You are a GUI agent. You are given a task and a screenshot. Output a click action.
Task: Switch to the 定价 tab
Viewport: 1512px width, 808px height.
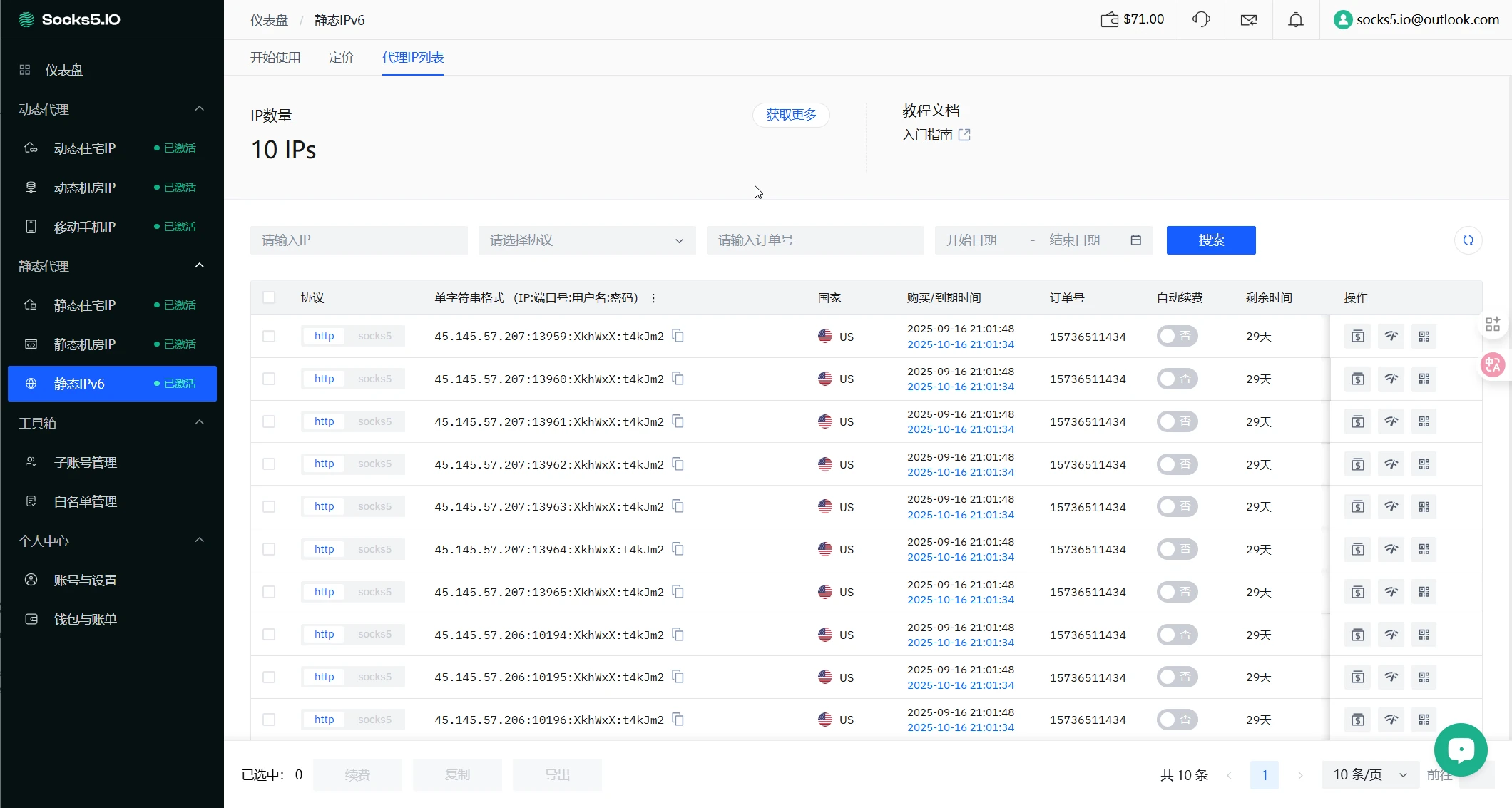pyautogui.click(x=341, y=58)
